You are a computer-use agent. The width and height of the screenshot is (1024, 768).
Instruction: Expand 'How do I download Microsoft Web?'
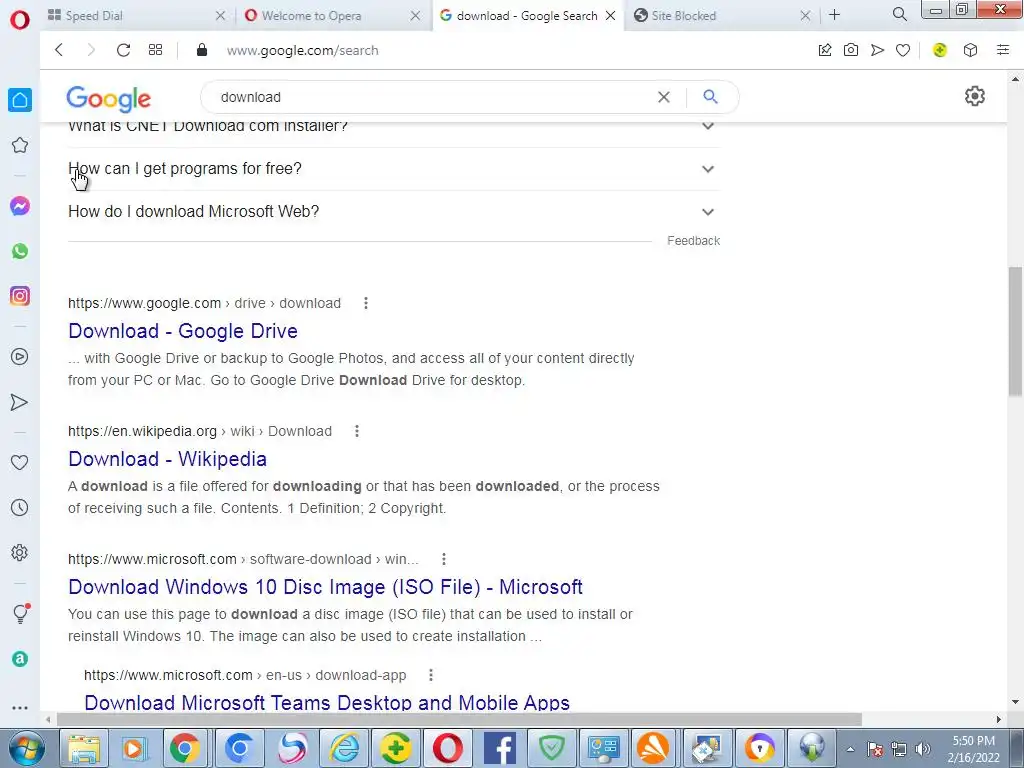pos(394,212)
